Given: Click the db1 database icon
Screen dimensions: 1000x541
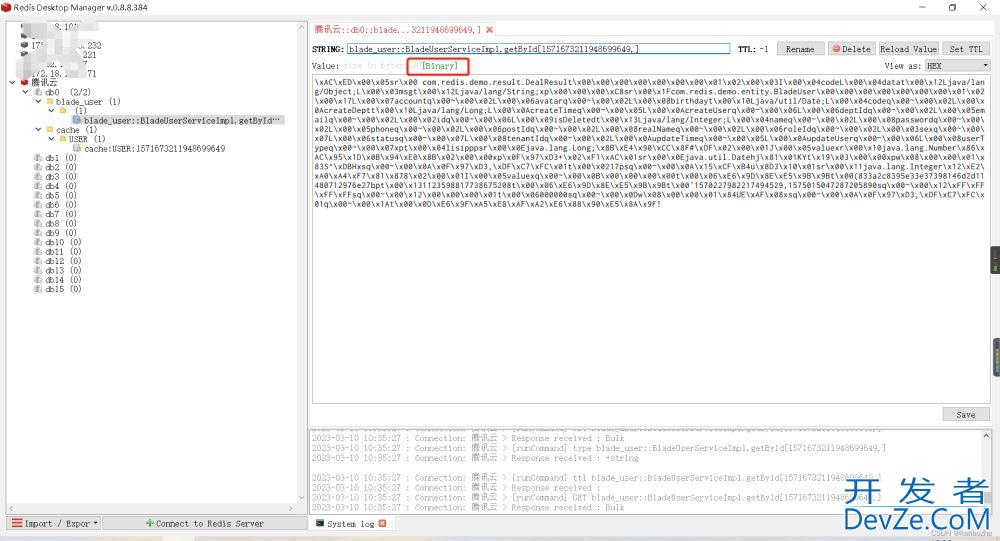Looking at the screenshot, I should click(38, 158).
